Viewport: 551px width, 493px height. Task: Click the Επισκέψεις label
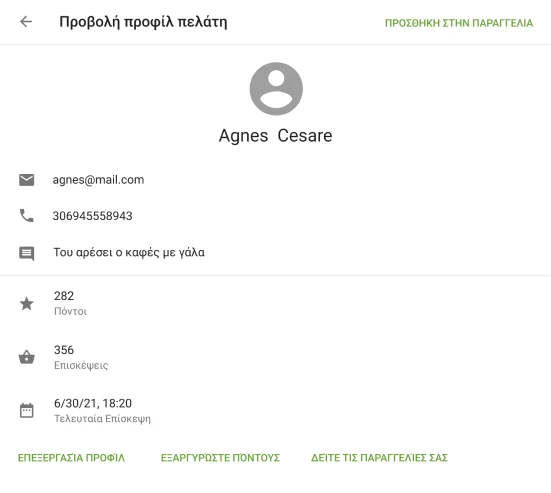[x=81, y=365]
